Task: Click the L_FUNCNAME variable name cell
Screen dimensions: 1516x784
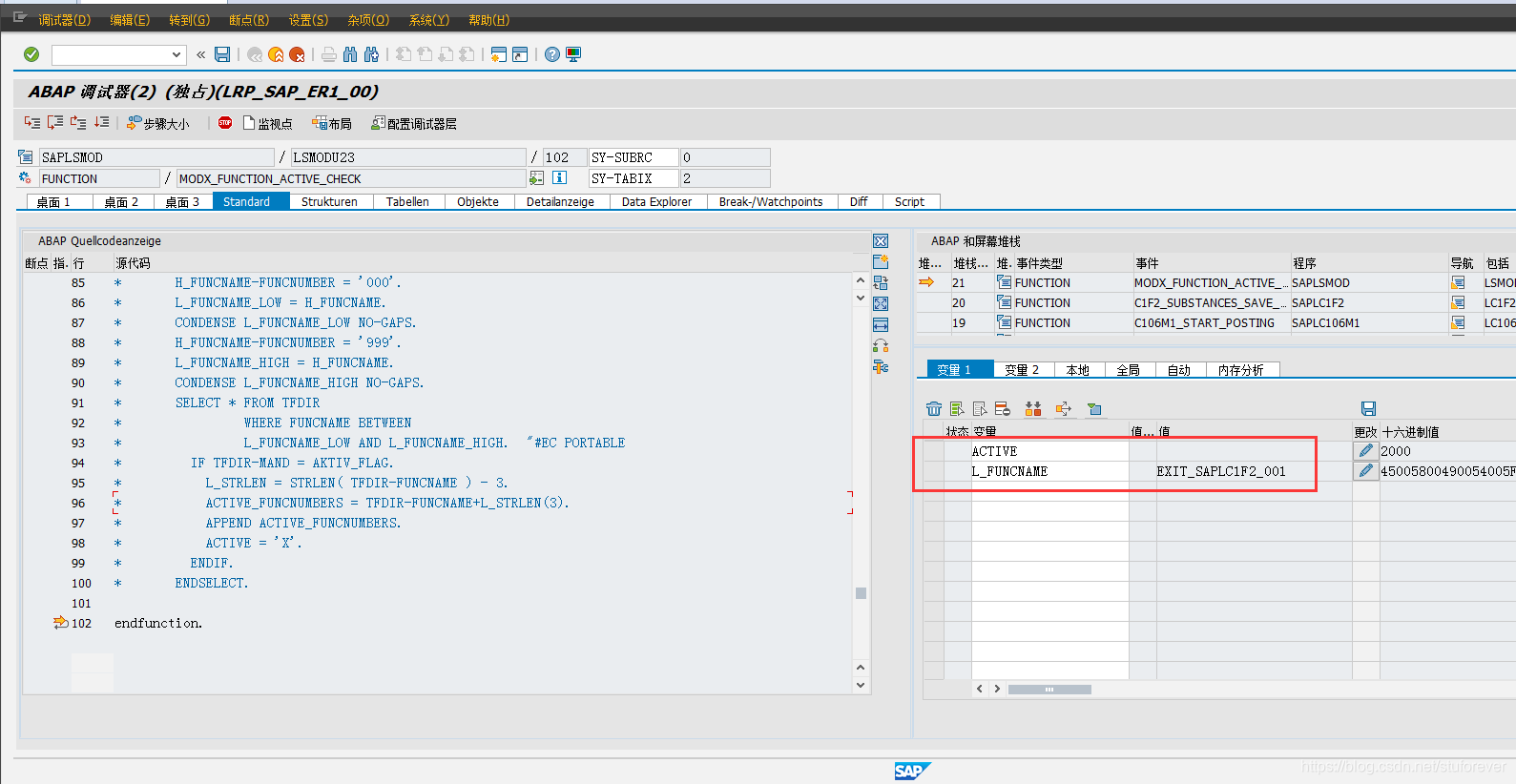Action: pos(1049,471)
